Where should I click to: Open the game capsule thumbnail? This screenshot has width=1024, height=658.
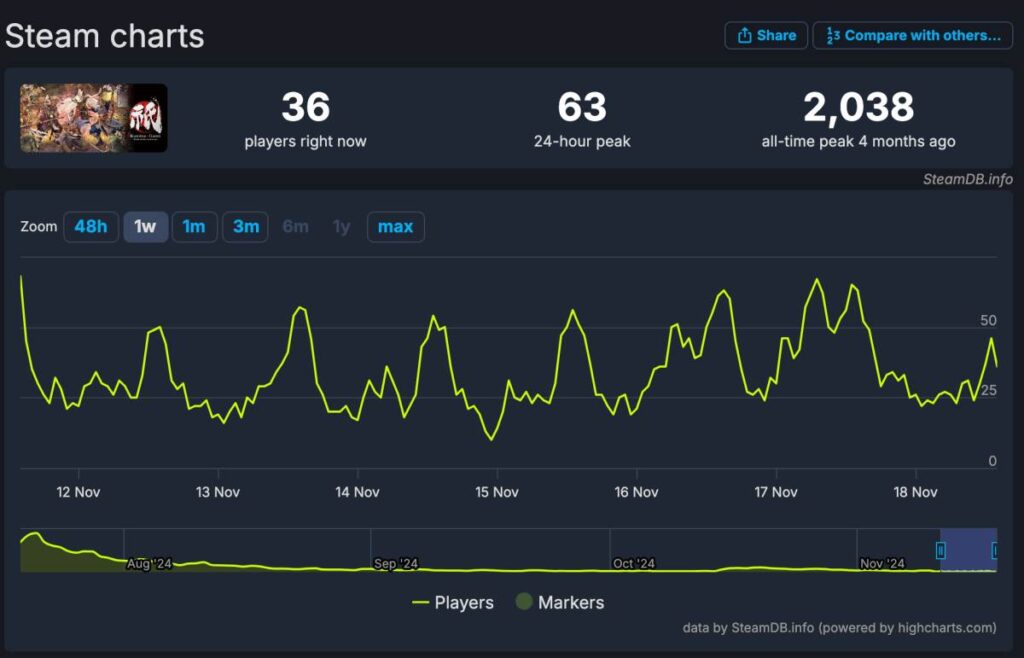pos(93,118)
